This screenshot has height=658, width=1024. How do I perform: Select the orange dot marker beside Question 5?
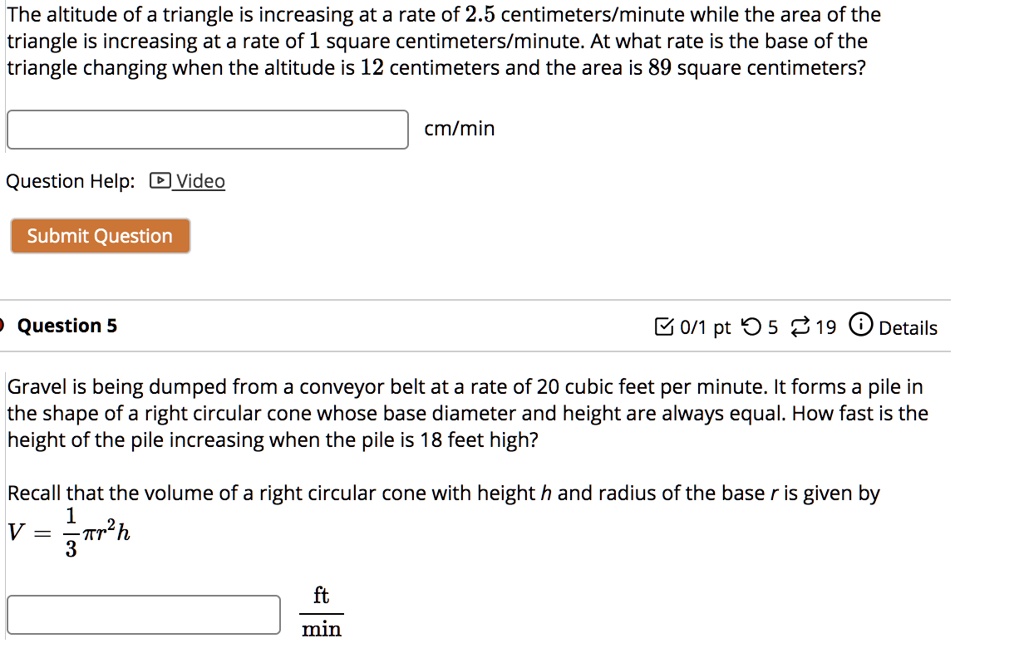[x=4, y=325]
